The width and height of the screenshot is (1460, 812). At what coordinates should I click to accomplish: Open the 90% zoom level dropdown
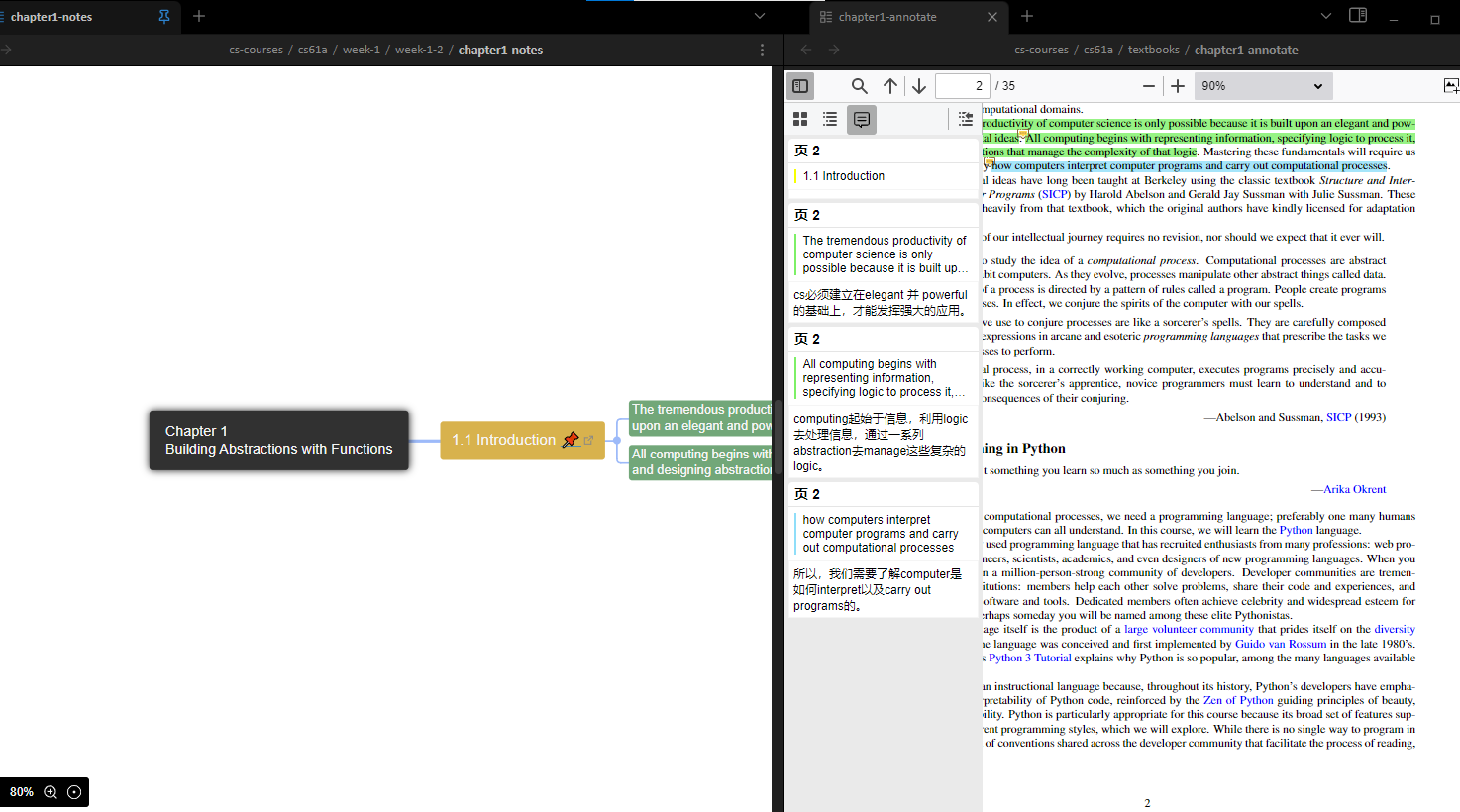[1263, 86]
